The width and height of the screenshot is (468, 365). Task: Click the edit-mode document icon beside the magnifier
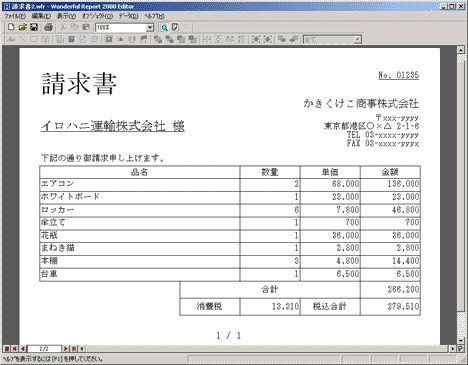click(x=175, y=27)
